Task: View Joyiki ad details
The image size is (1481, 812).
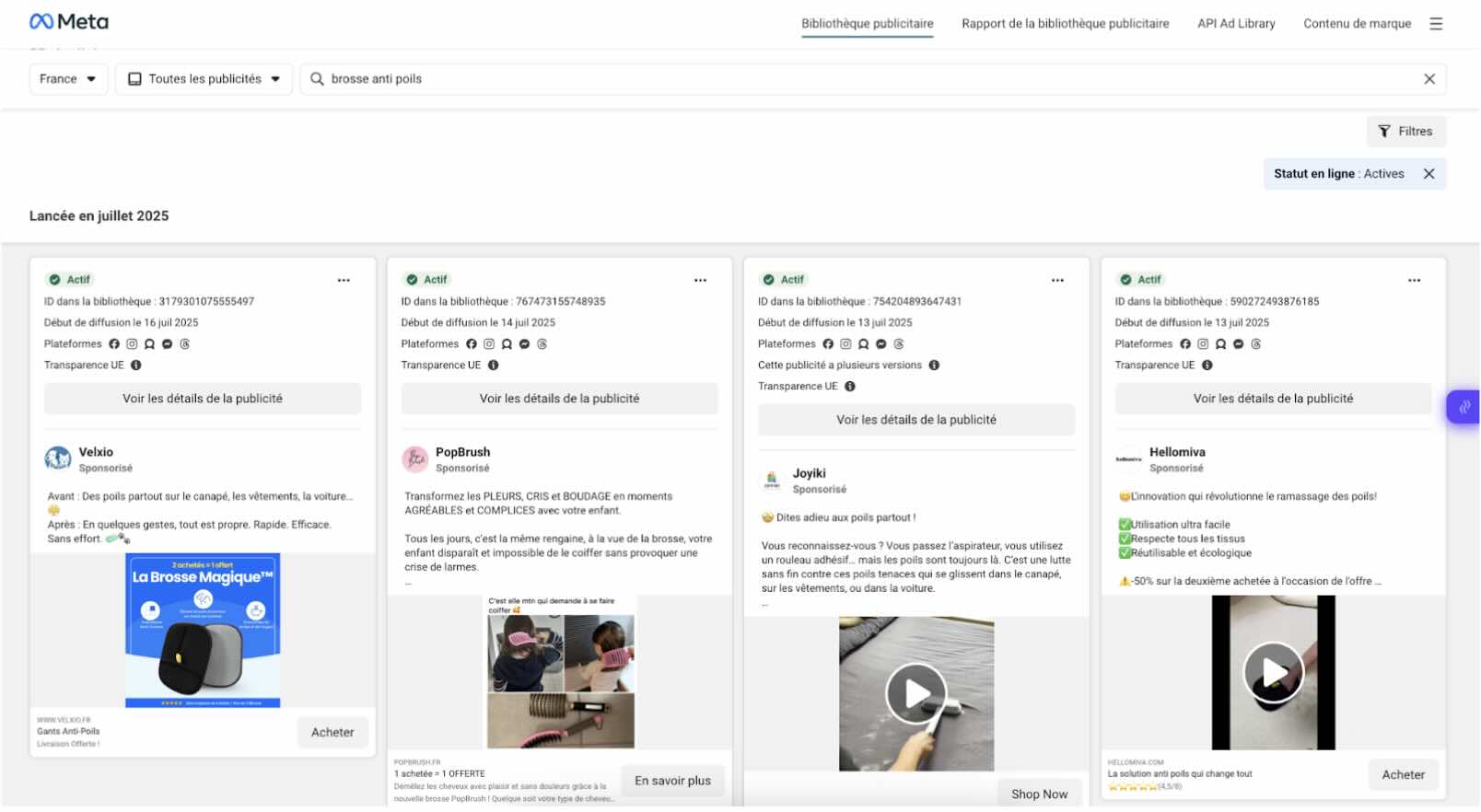Action: click(x=916, y=420)
